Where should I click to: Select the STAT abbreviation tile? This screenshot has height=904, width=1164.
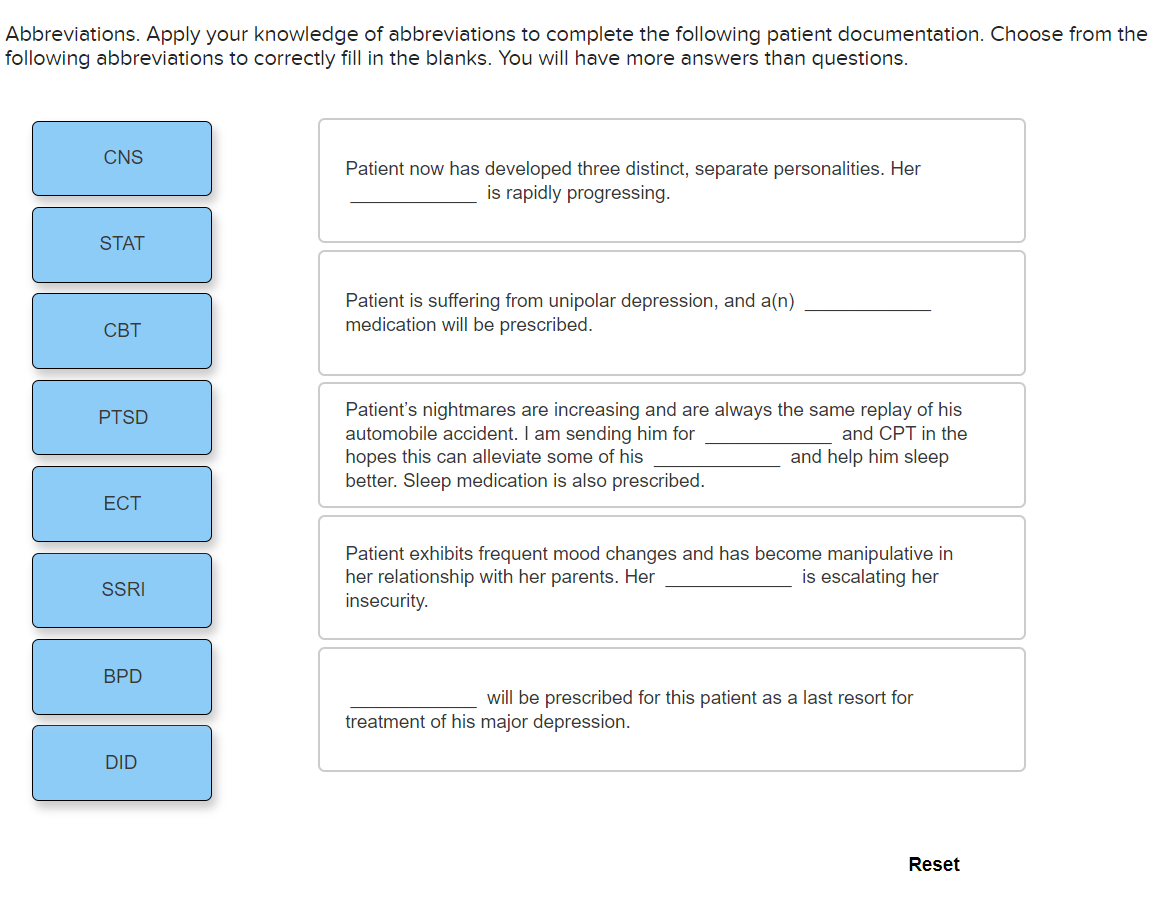click(121, 244)
